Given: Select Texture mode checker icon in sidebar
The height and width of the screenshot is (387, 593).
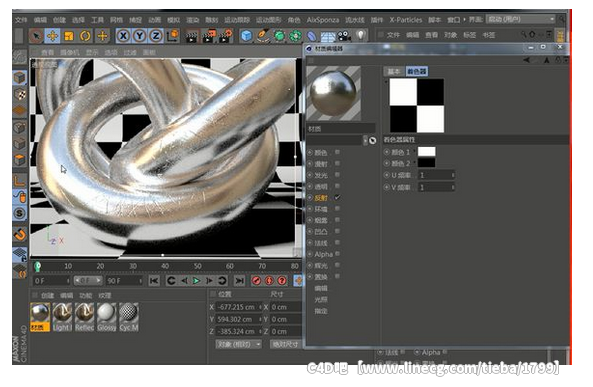Looking at the screenshot, I should (x=20, y=94).
